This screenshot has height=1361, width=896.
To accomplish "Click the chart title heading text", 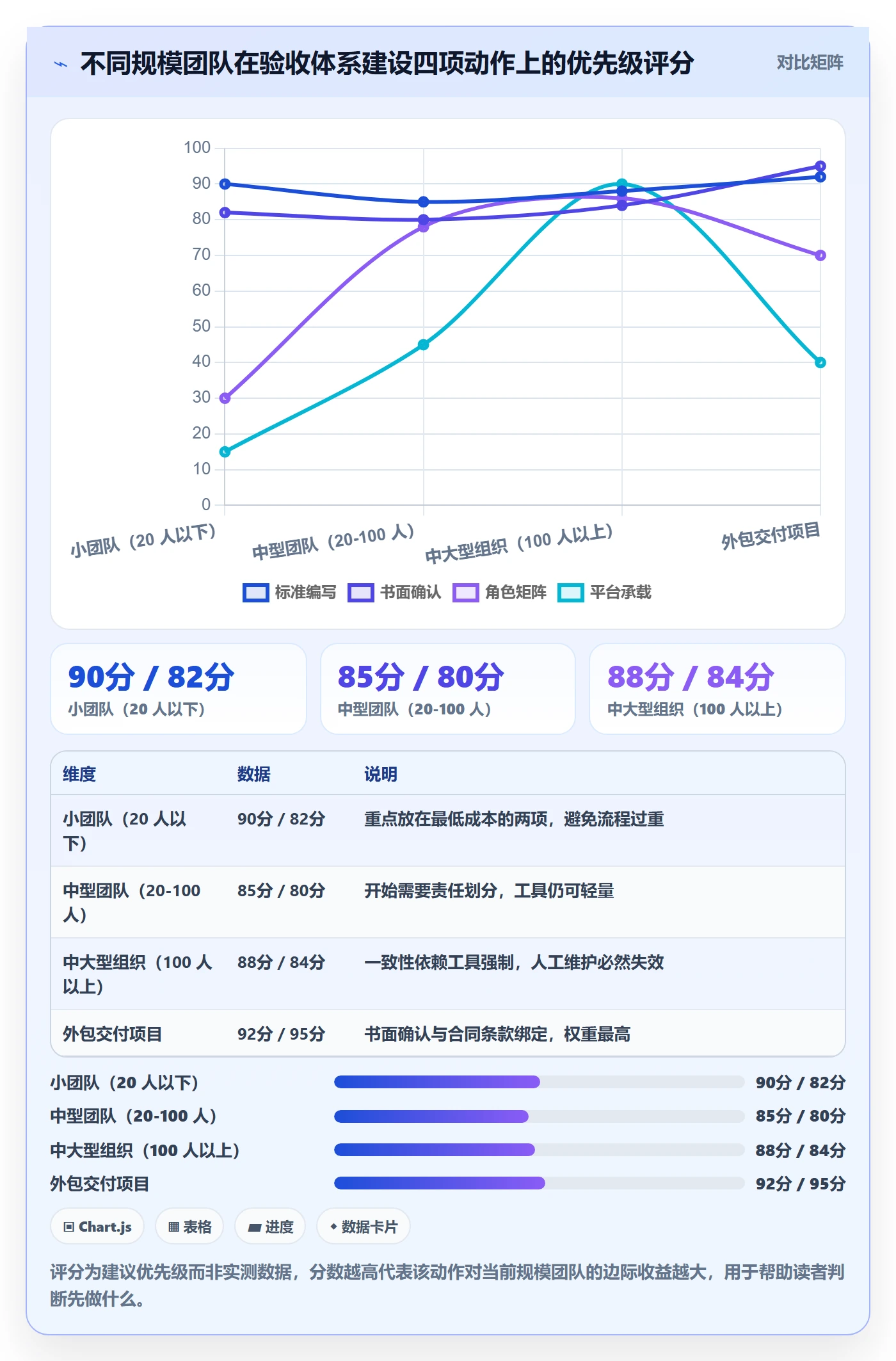I will tap(387, 63).
